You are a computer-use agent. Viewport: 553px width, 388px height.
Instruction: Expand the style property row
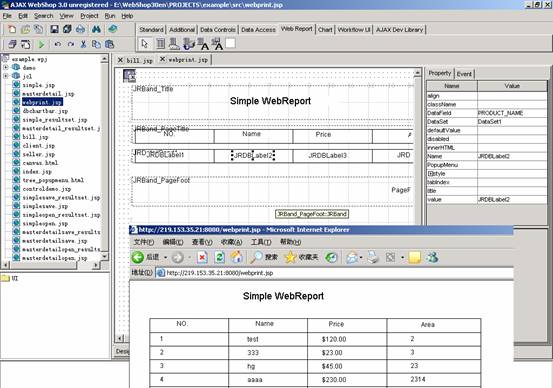tap(430, 174)
